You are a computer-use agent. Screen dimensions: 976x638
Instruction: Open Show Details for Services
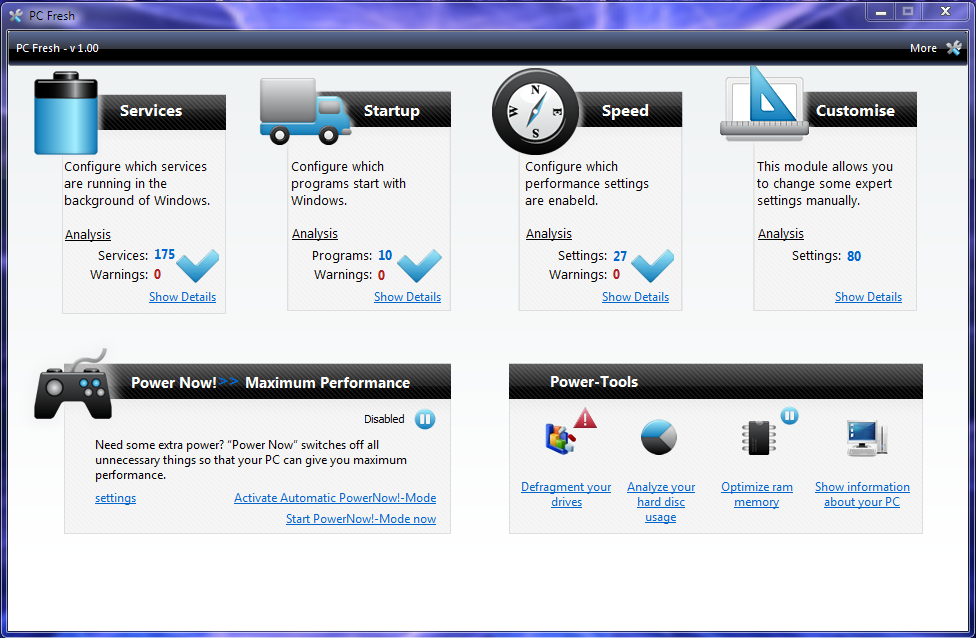pyautogui.click(x=182, y=297)
